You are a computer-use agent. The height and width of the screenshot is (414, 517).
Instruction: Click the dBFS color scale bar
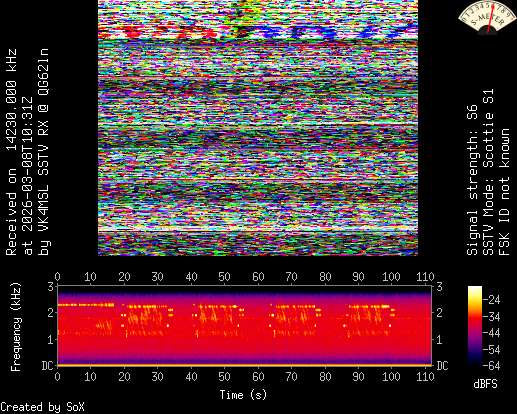click(x=475, y=326)
